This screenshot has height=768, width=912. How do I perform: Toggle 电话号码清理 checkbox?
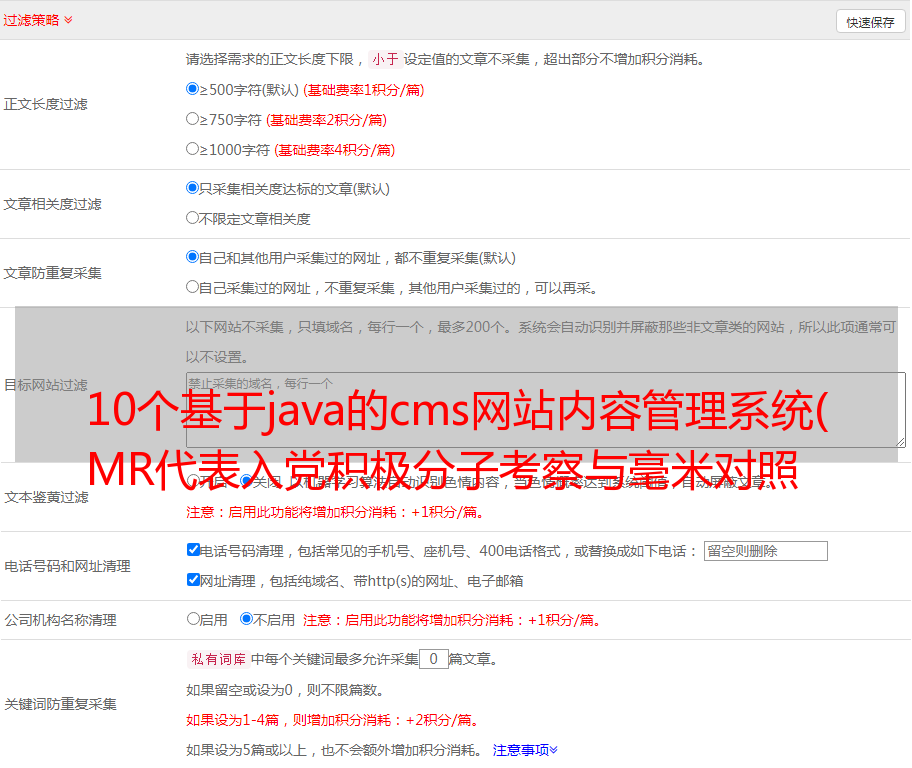[x=194, y=550]
